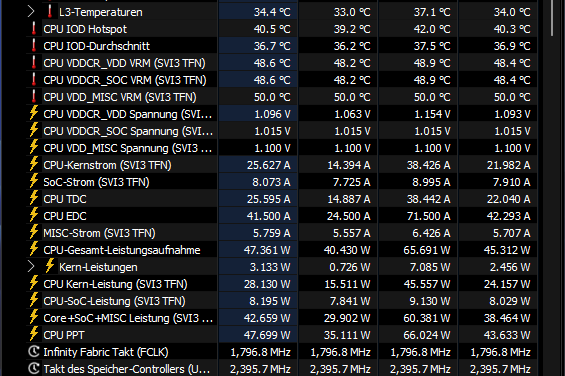The height and width of the screenshot is (376, 565).
Task: Click lightning icon of CPU-Gesamt-Leistungsaufnahme
Action: pyautogui.click(x=34, y=248)
